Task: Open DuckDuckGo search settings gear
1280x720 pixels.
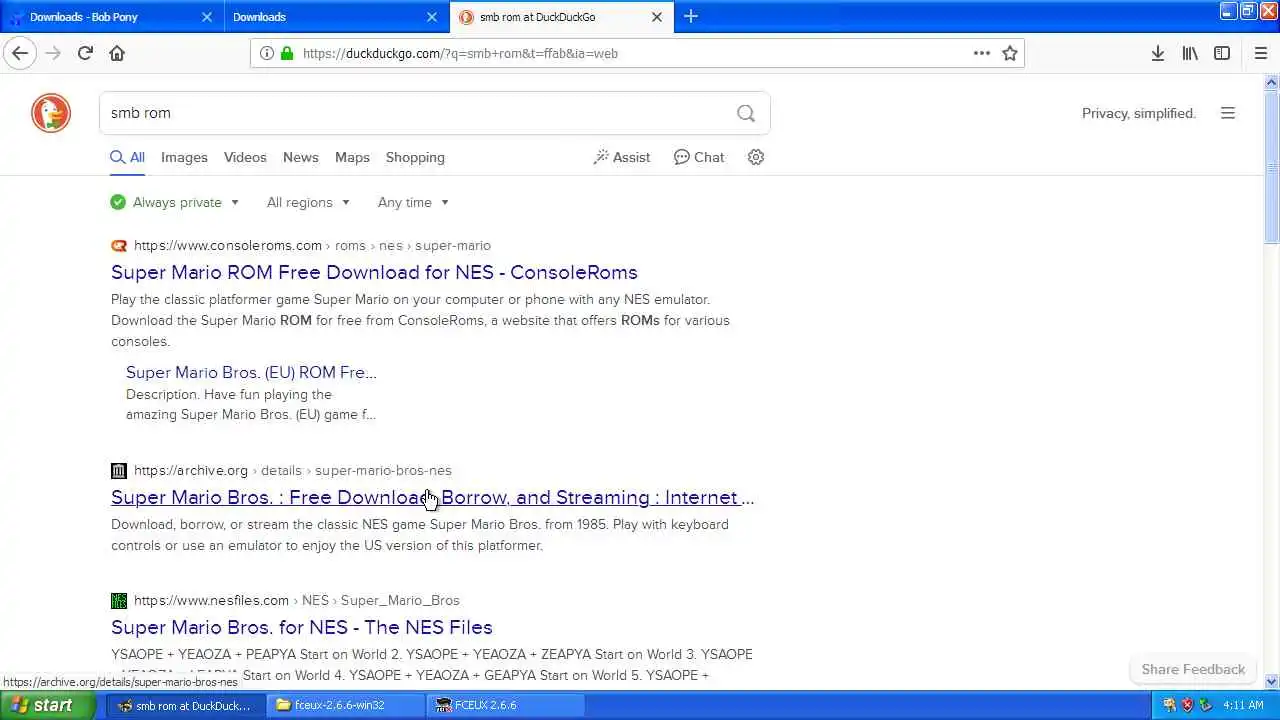Action: 756,157
